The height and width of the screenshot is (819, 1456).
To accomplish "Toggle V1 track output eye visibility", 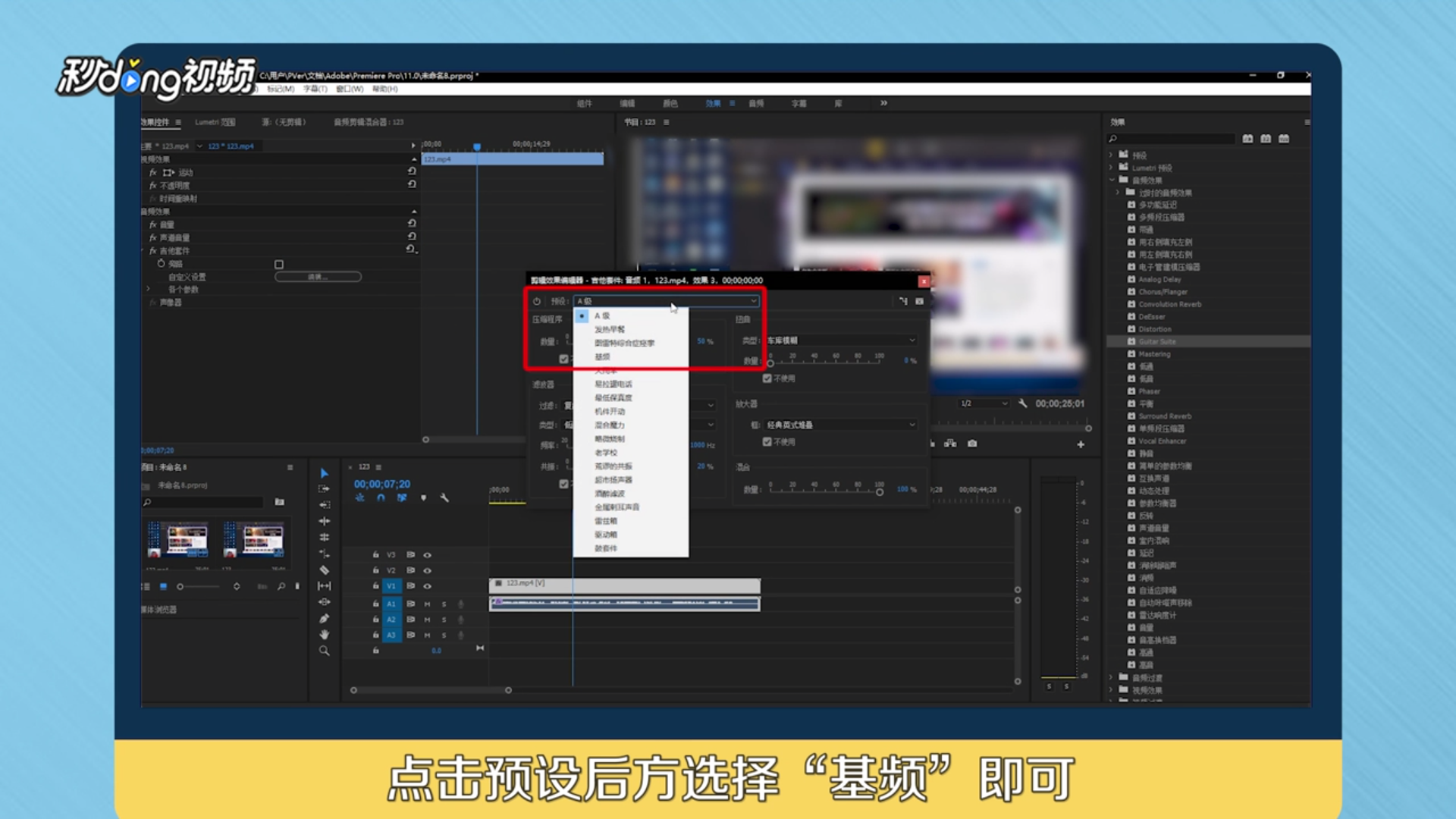I will (428, 586).
